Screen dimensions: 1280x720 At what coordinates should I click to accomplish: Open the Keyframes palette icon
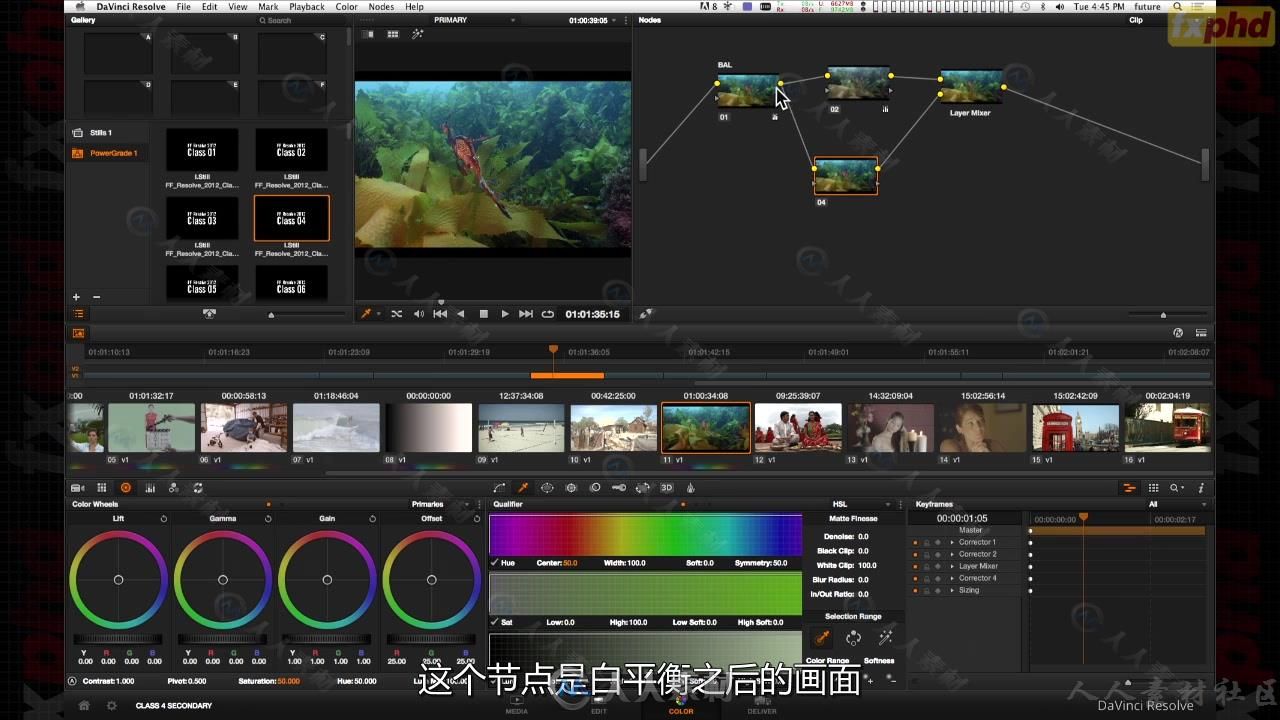[1129, 488]
